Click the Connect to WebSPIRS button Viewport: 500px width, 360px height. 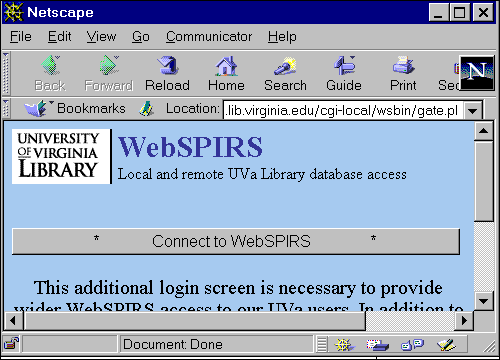236,241
